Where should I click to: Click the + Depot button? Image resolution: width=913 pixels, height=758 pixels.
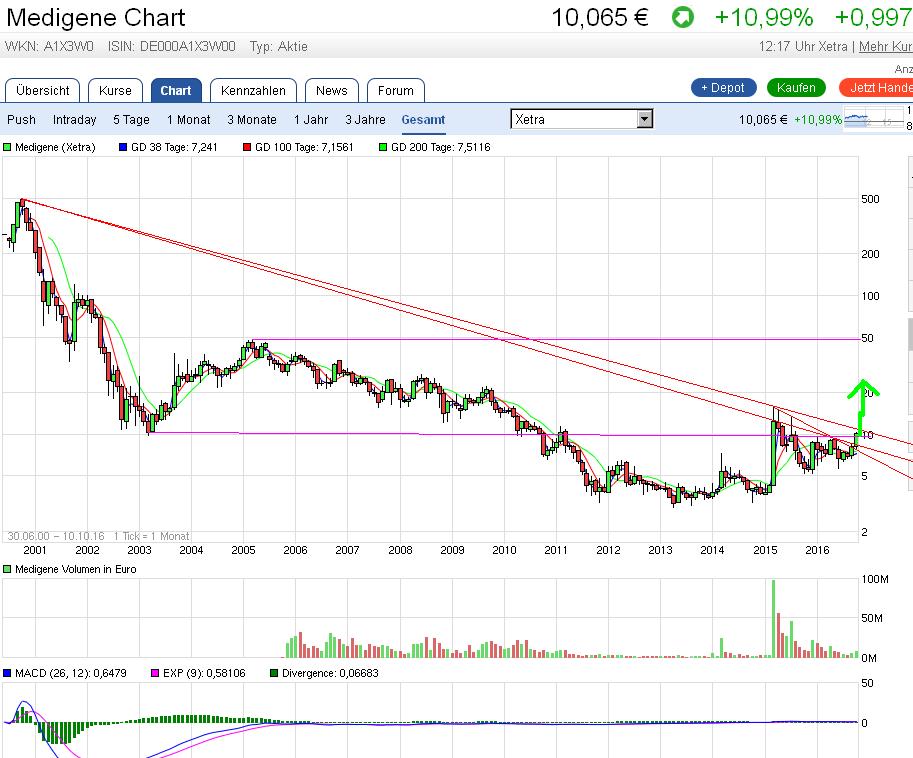pyautogui.click(x=723, y=87)
